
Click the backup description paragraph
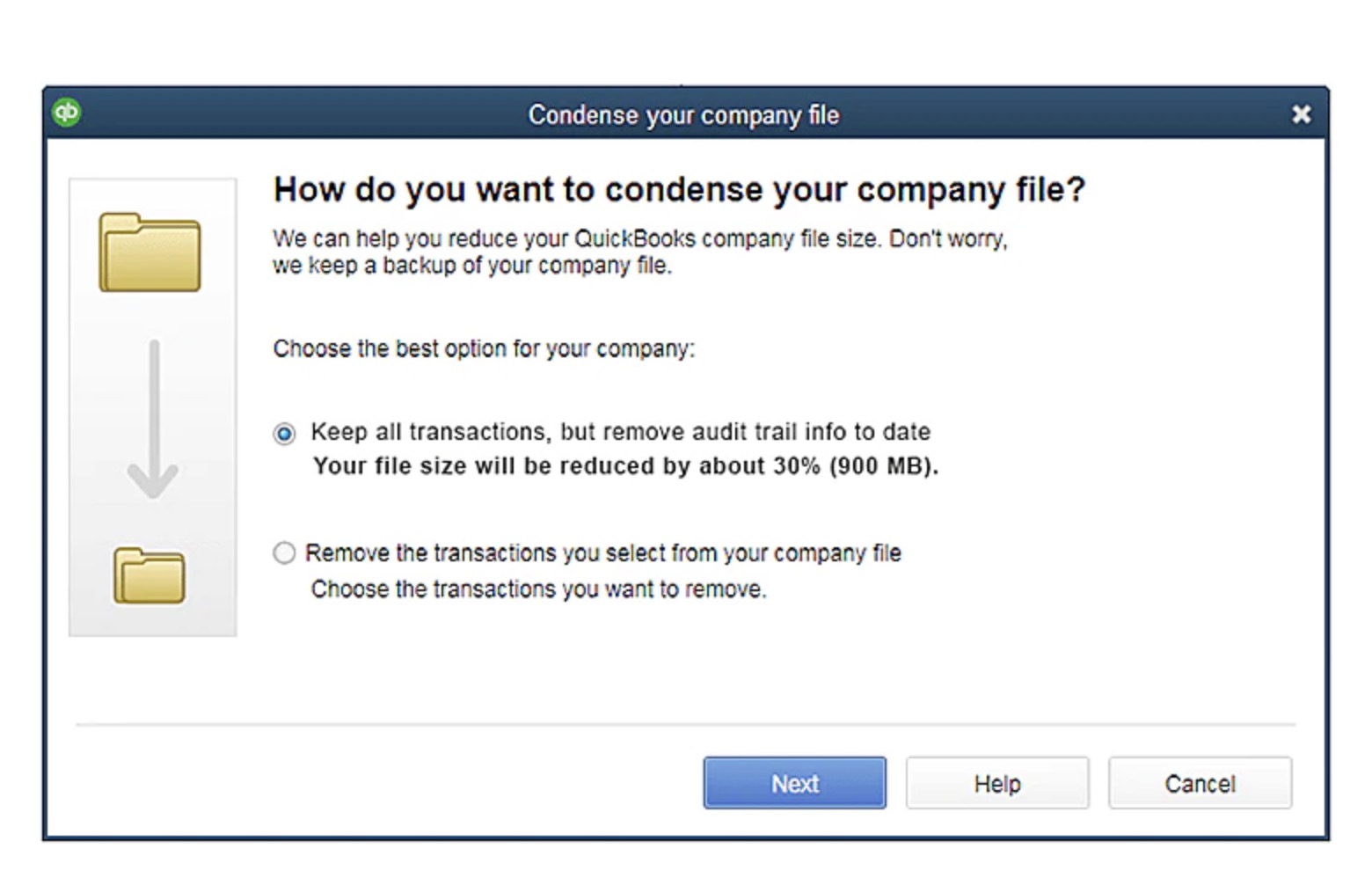point(640,252)
